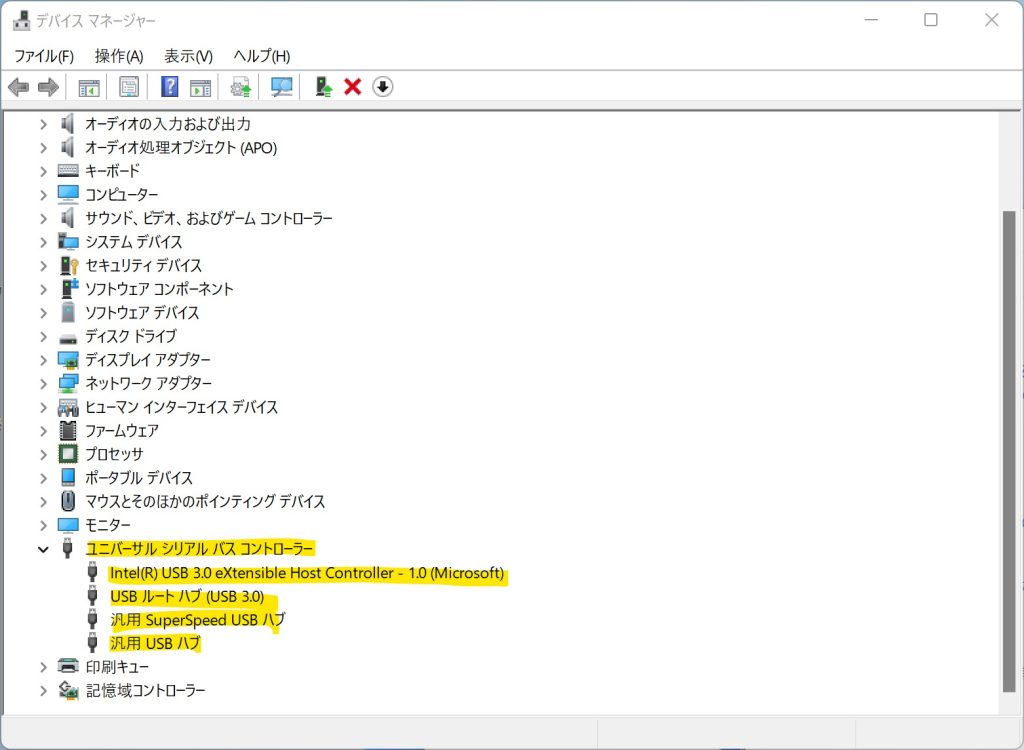Select the ディスプレイ アダプター category label
The width and height of the screenshot is (1024, 750).
coord(148,359)
